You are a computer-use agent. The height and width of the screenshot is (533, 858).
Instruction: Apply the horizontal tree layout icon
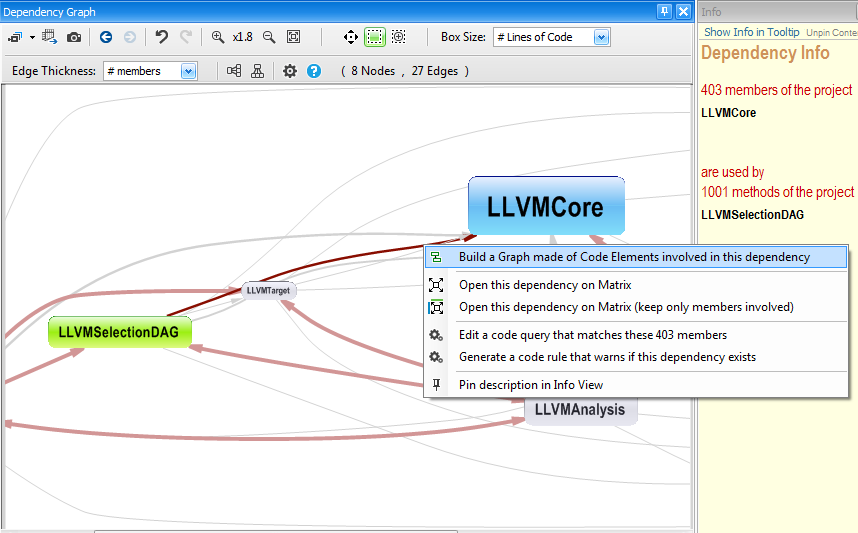point(234,71)
